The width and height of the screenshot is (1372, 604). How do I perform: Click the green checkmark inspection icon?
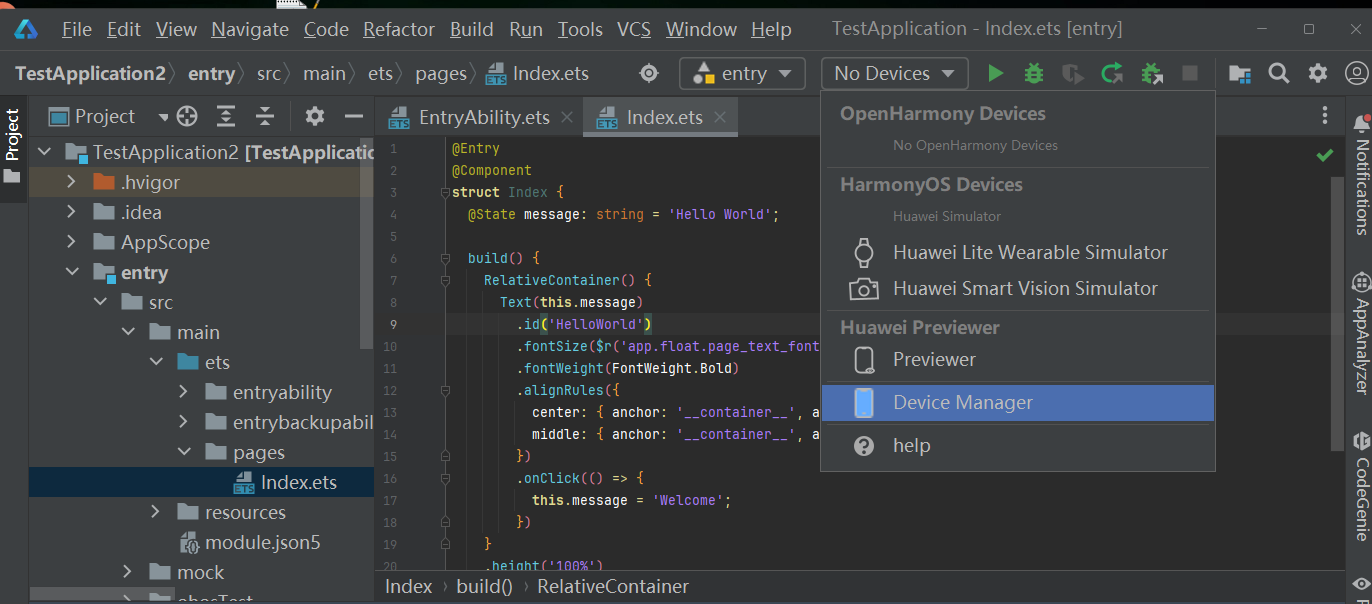point(1325,155)
